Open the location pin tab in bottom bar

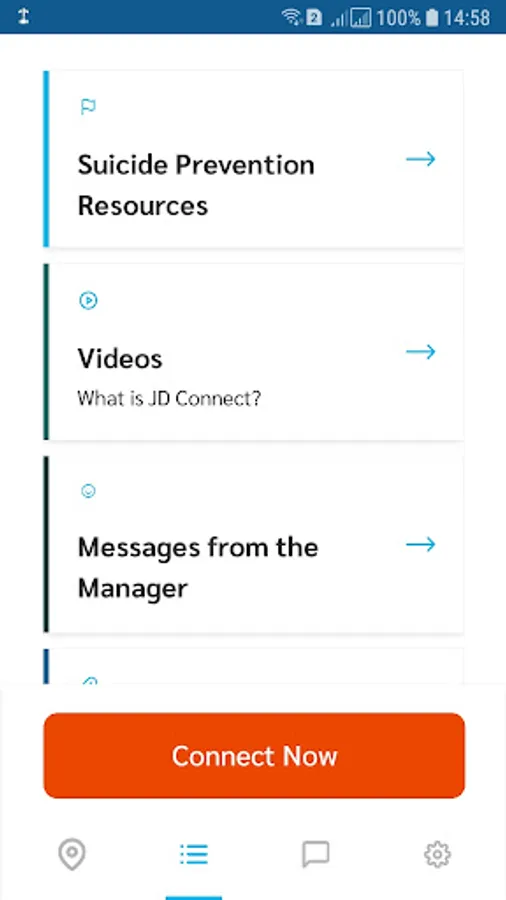tap(72, 855)
